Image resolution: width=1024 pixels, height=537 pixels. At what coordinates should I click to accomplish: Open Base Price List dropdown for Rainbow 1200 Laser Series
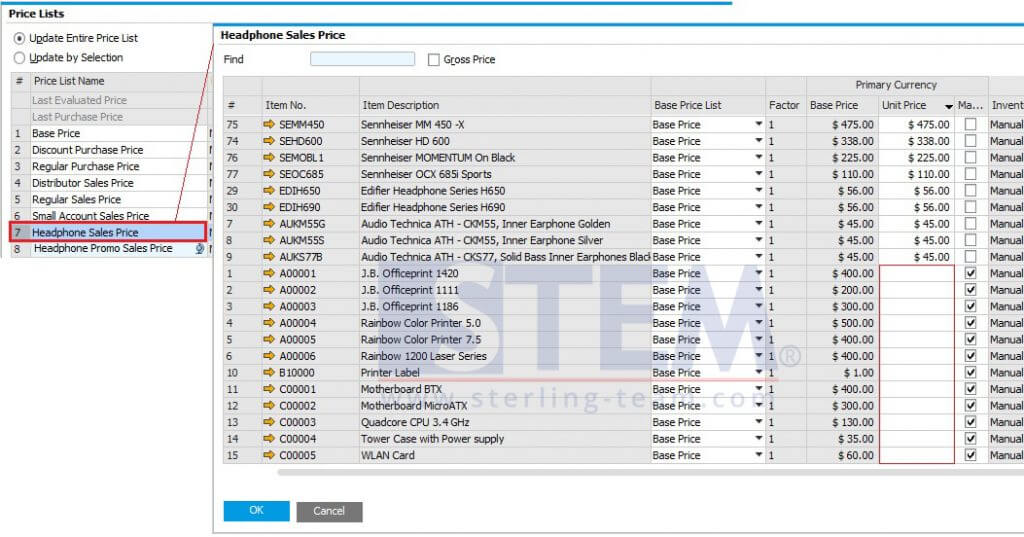coord(758,356)
